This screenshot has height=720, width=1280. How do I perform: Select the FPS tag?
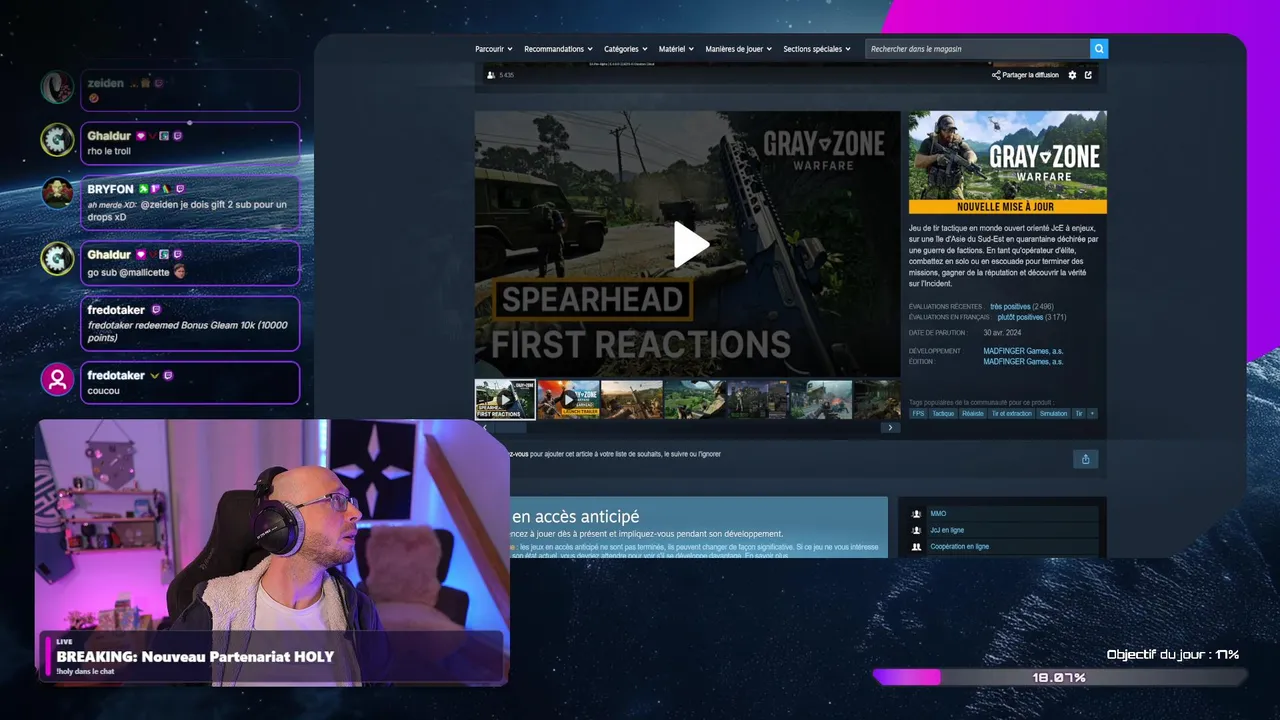pyautogui.click(x=918, y=413)
